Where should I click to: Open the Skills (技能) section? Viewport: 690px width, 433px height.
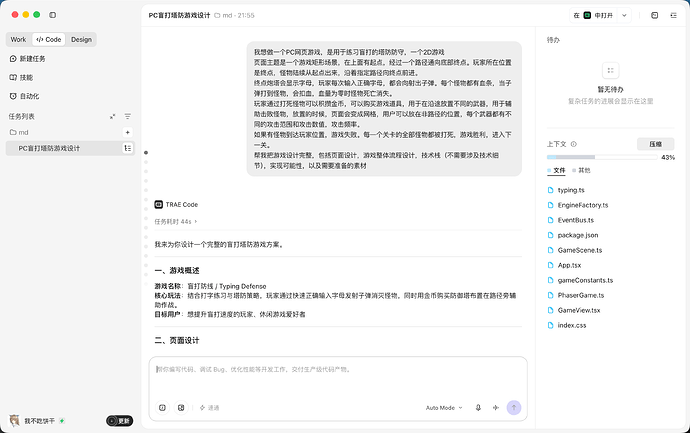[22, 77]
